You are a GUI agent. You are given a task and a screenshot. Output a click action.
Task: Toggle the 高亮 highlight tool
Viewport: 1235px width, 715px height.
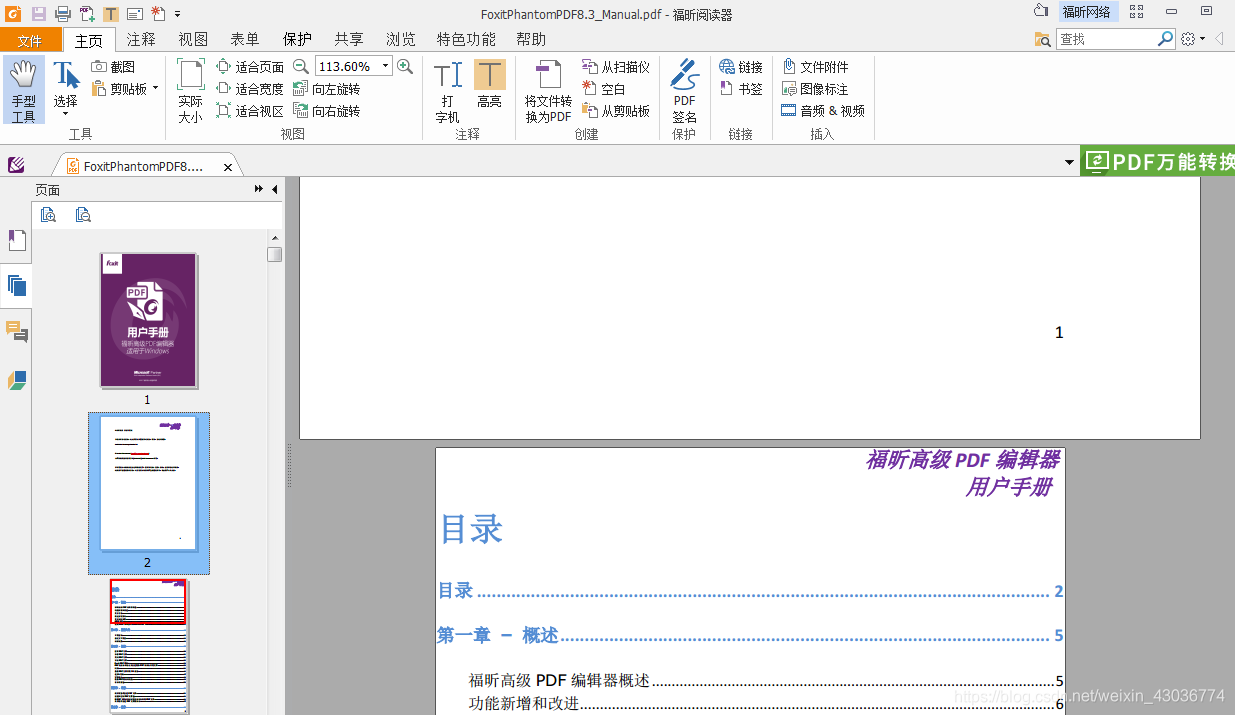489,84
